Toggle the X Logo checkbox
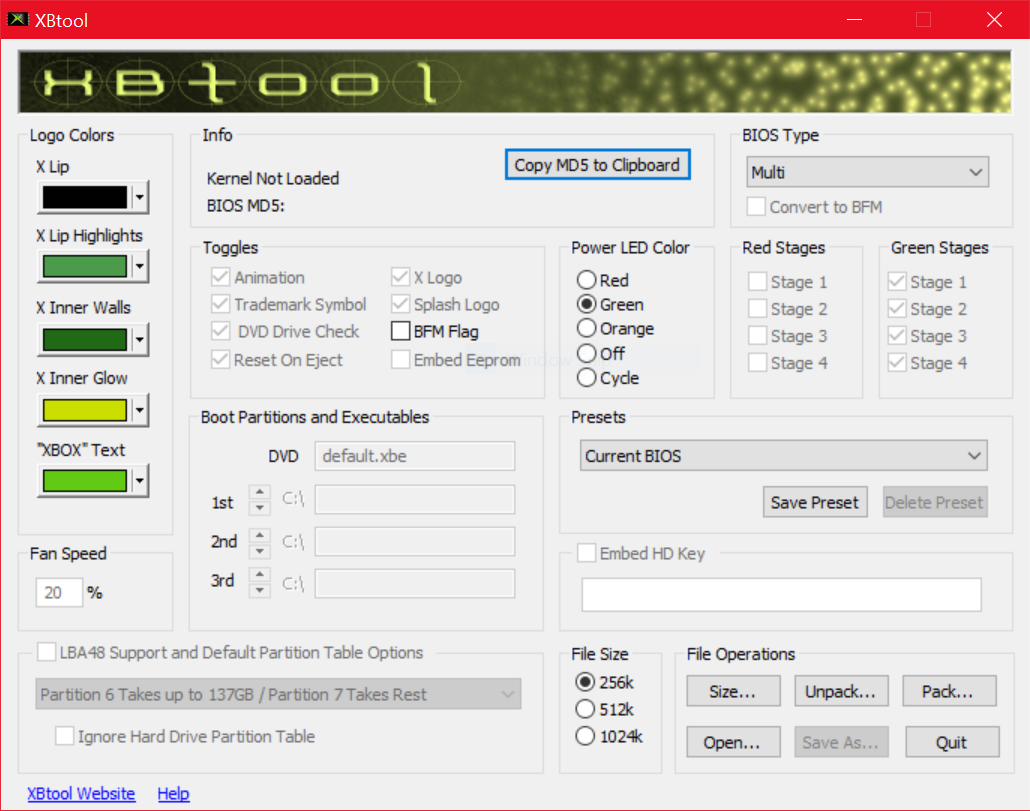The height and width of the screenshot is (811, 1030). 400,277
